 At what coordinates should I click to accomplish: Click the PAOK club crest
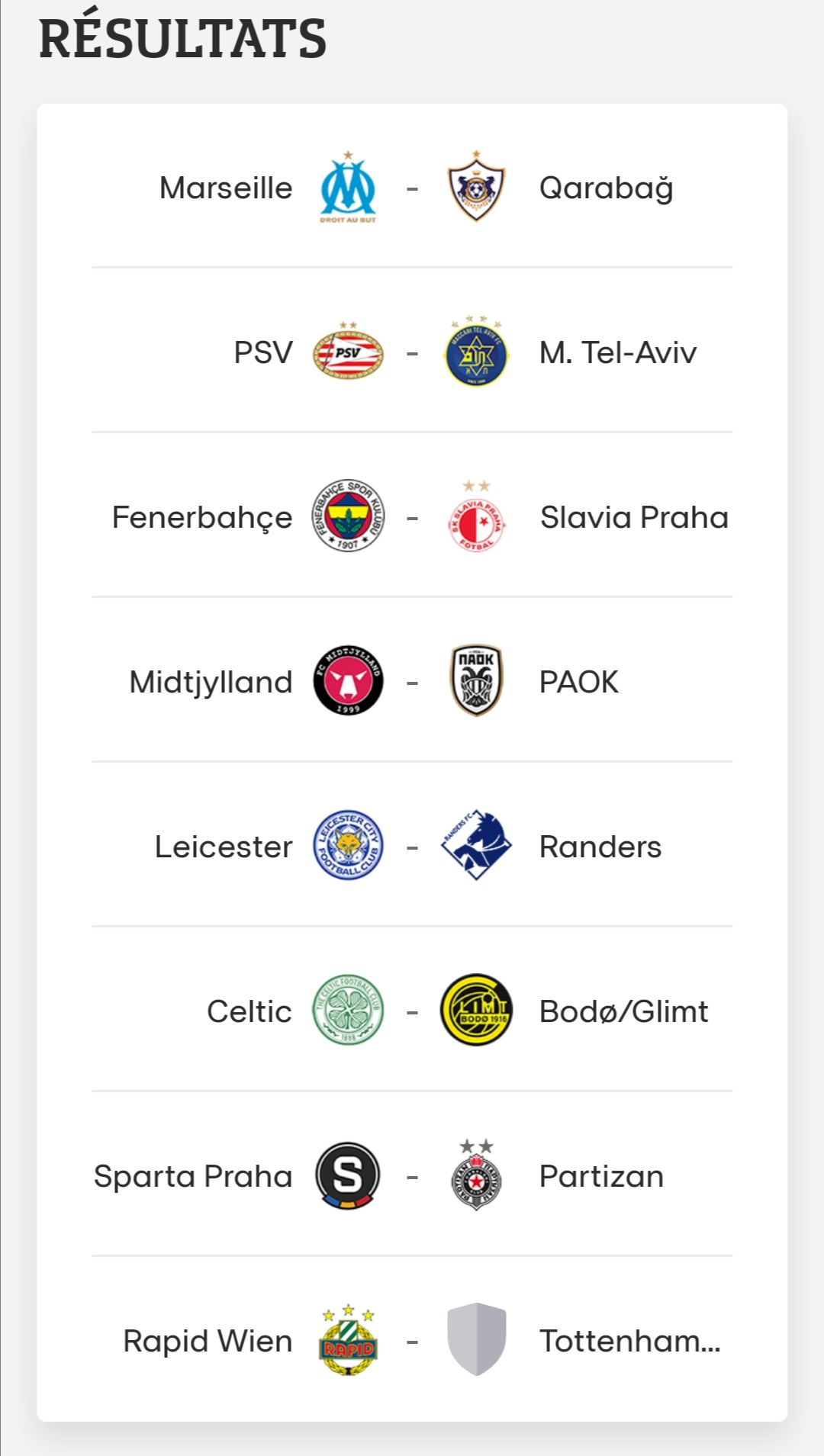click(476, 681)
